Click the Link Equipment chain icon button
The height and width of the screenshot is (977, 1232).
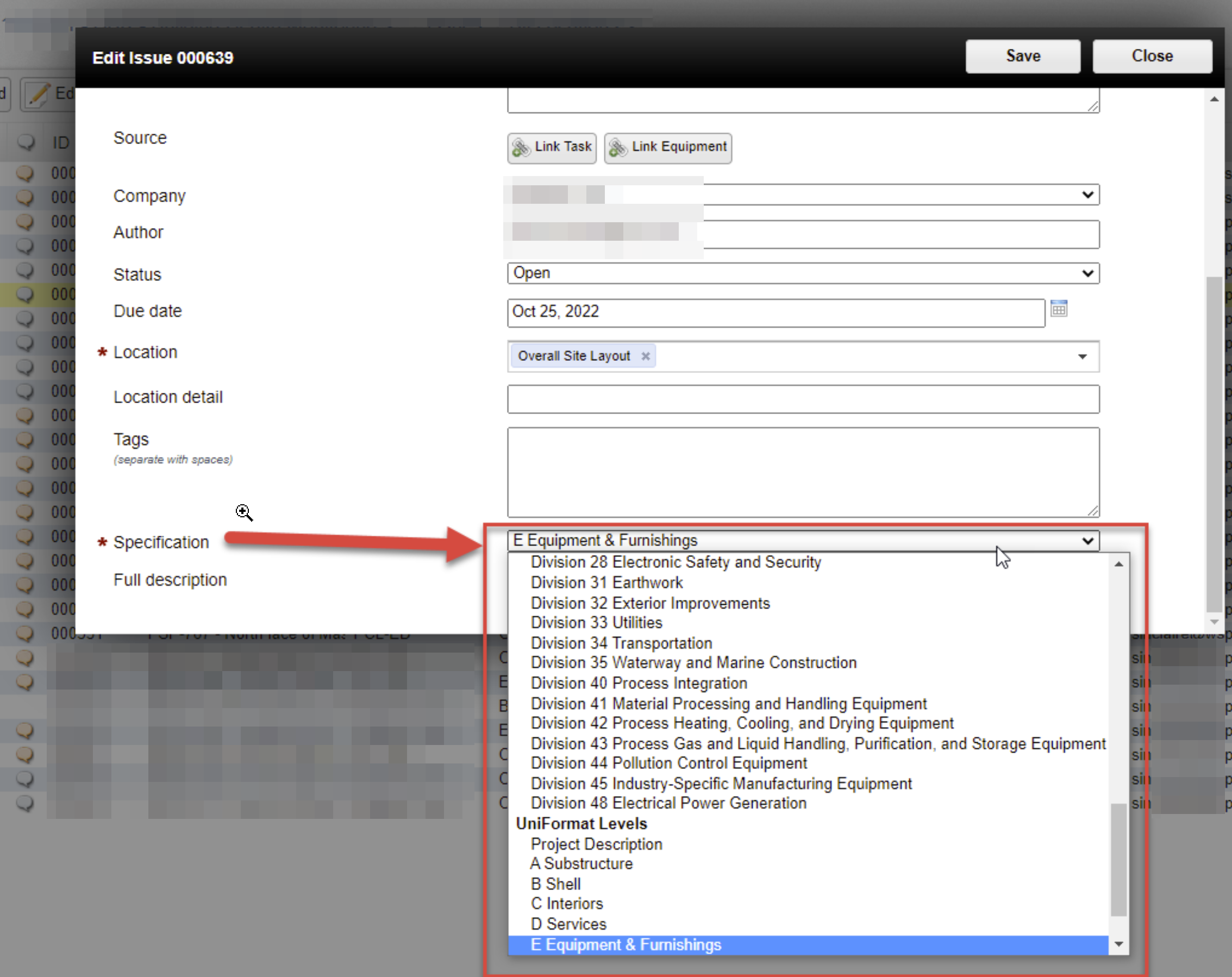[667, 147]
